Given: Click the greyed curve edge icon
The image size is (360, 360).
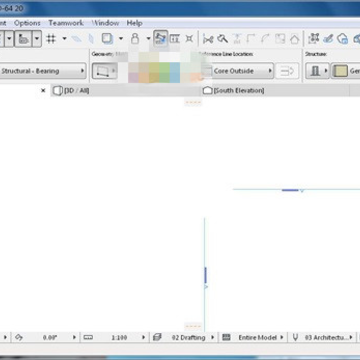Looking at the screenshot, I should click(x=265, y=39).
